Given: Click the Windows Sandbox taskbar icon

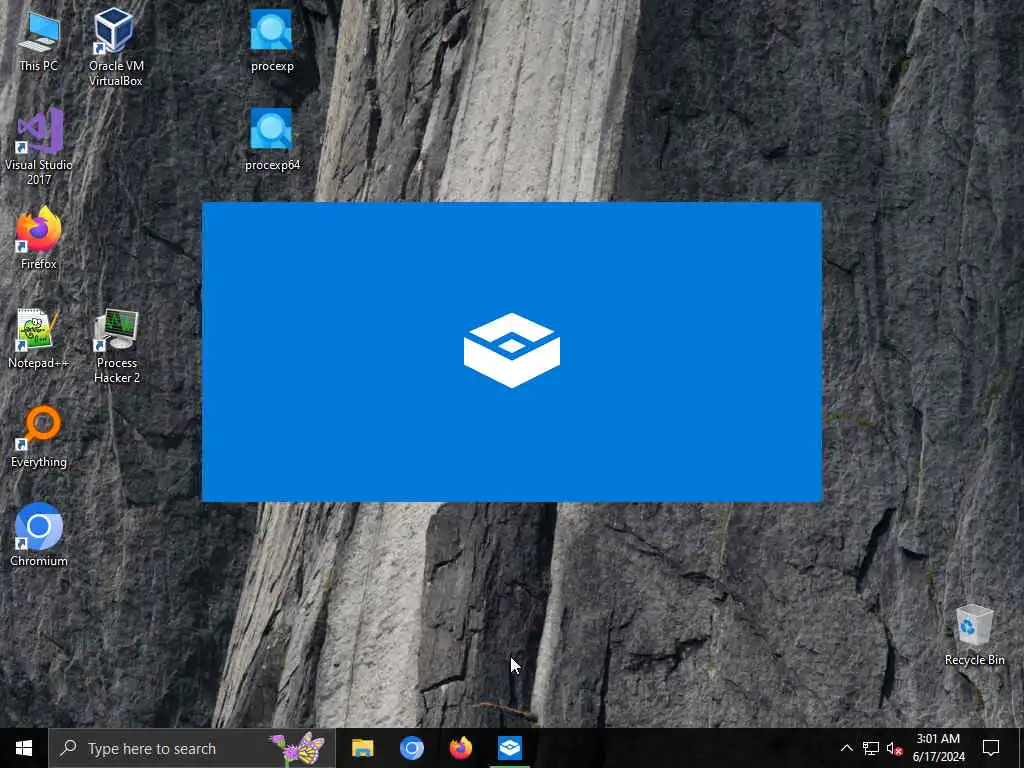Looking at the screenshot, I should 509,748.
